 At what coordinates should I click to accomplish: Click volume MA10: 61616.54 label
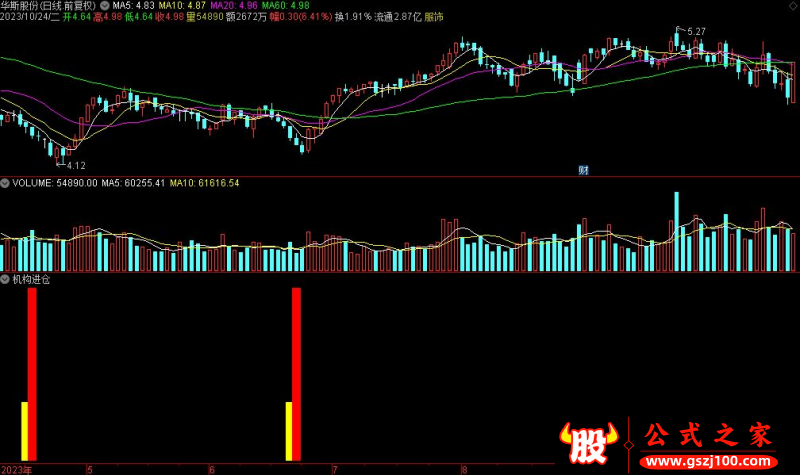point(204,183)
